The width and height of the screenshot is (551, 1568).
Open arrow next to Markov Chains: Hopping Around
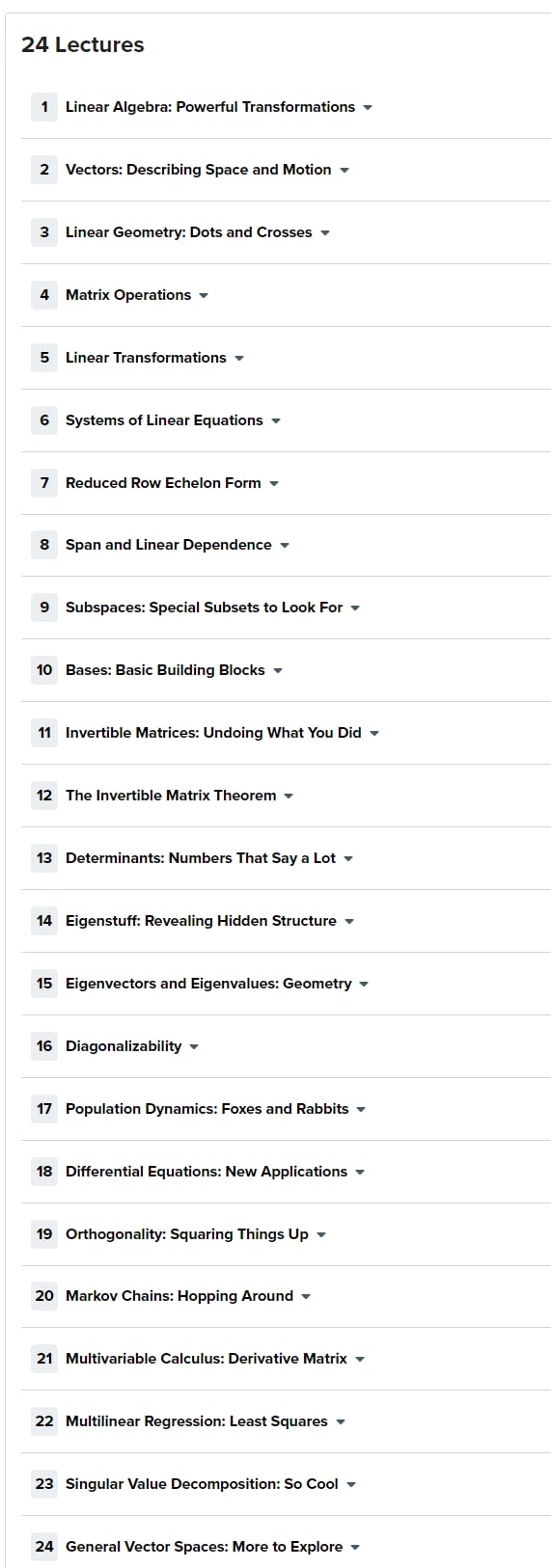pyautogui.click(x=306, y=1297)
